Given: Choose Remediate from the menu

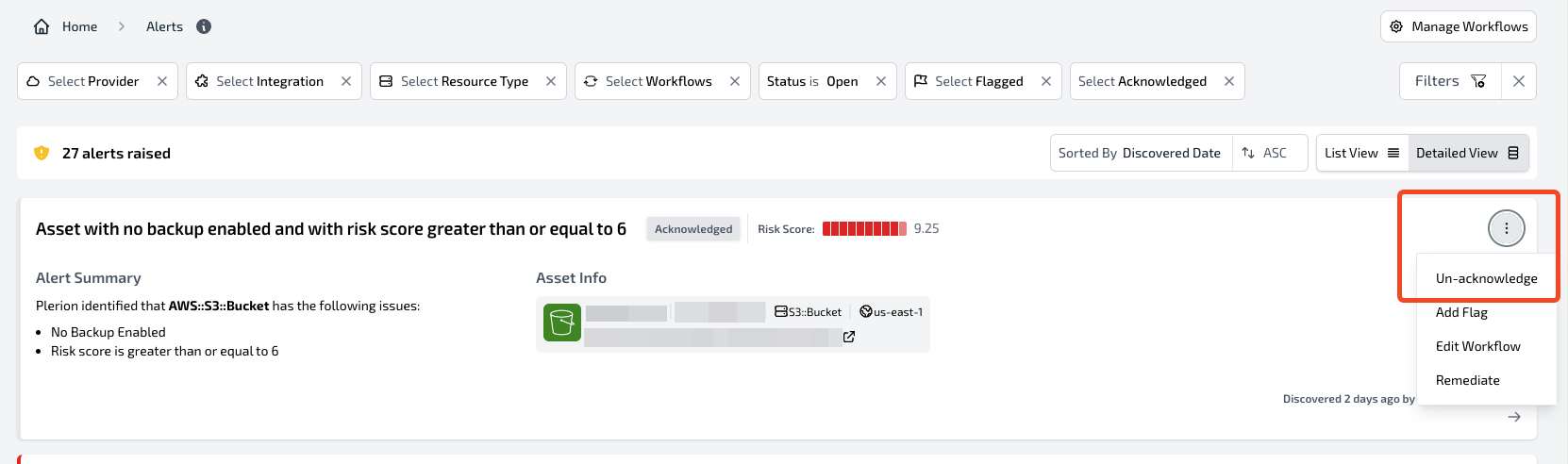Looking at the screenshot, I should coord(1486,380).
